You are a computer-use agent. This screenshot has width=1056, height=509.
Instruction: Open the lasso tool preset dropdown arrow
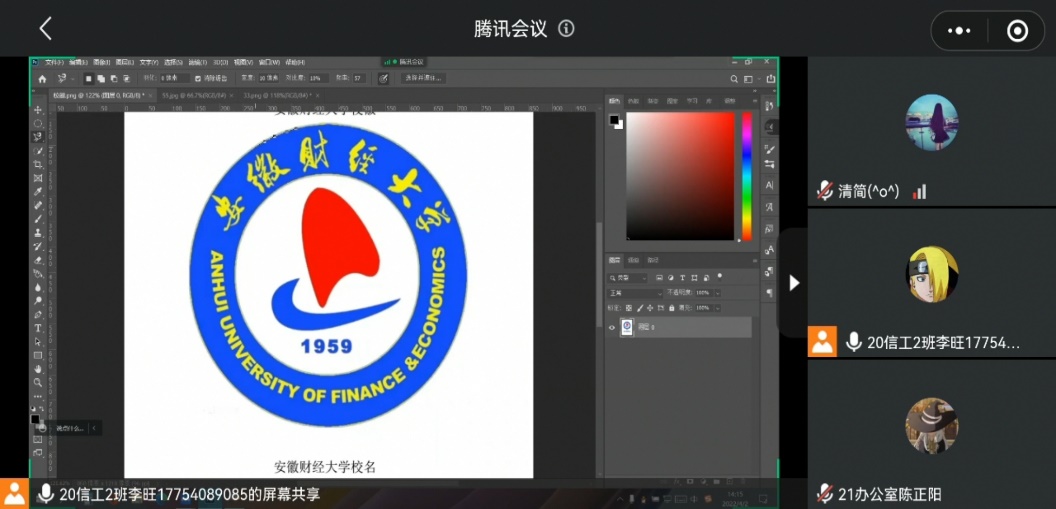tap(72, 79)
